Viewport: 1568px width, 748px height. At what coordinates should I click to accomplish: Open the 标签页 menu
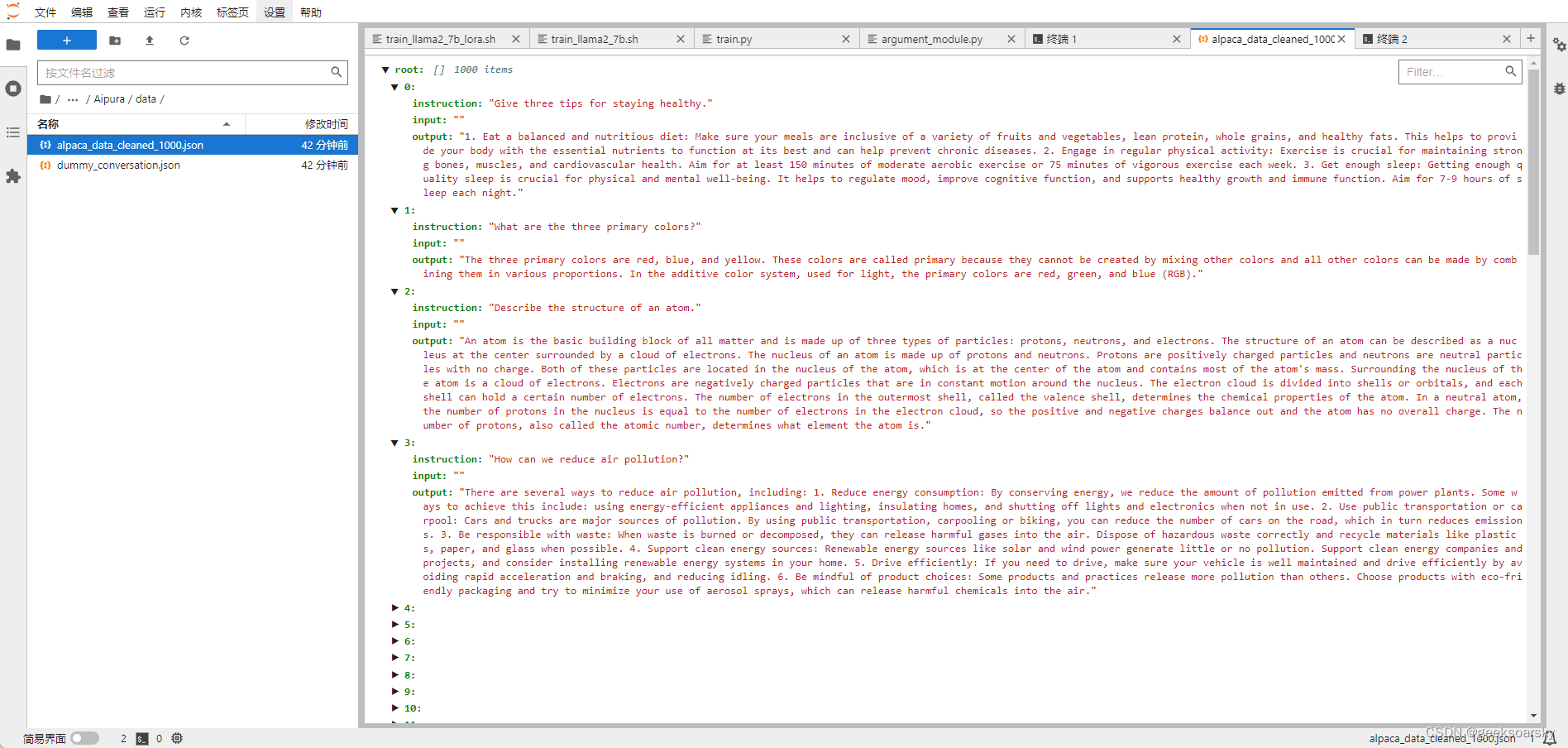point(232,12)
